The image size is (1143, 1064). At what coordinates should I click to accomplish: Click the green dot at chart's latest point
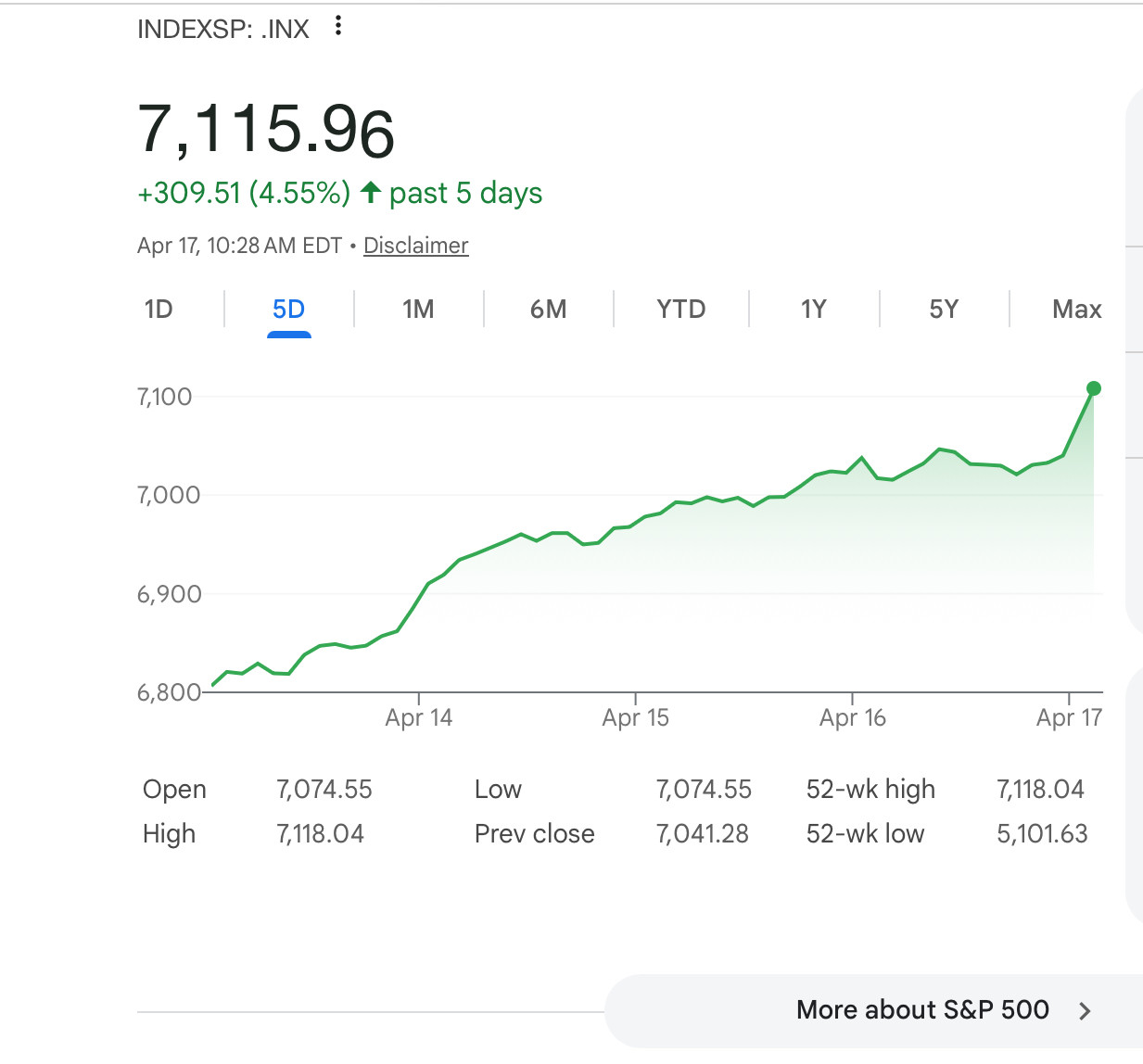1094,388
